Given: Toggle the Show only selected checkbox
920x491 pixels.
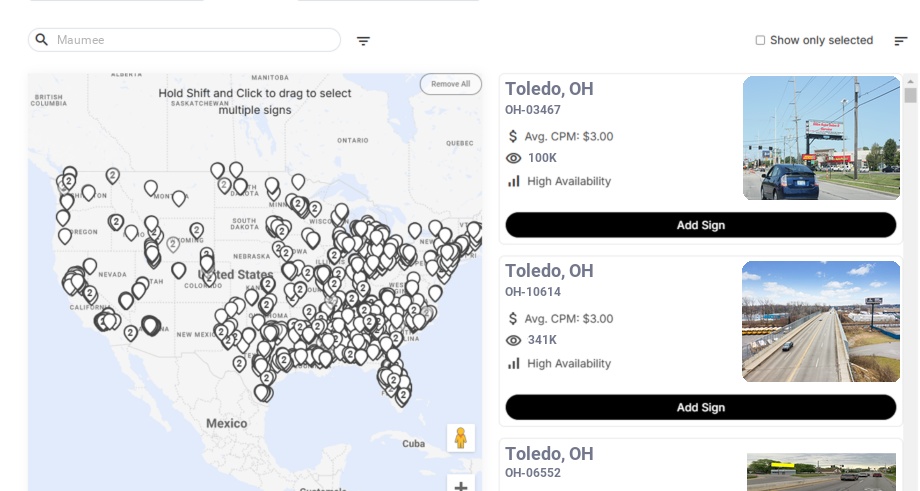Looking at the screenshot, I should click(760, 41).
